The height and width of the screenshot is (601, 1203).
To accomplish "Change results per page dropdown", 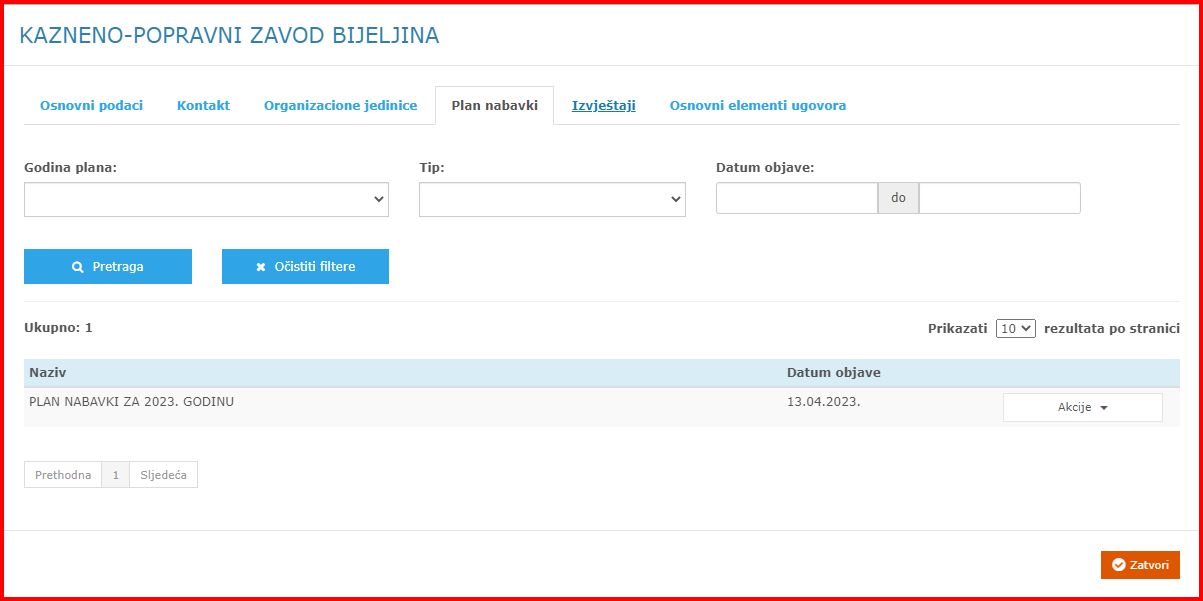I will tap(1016, 328).
